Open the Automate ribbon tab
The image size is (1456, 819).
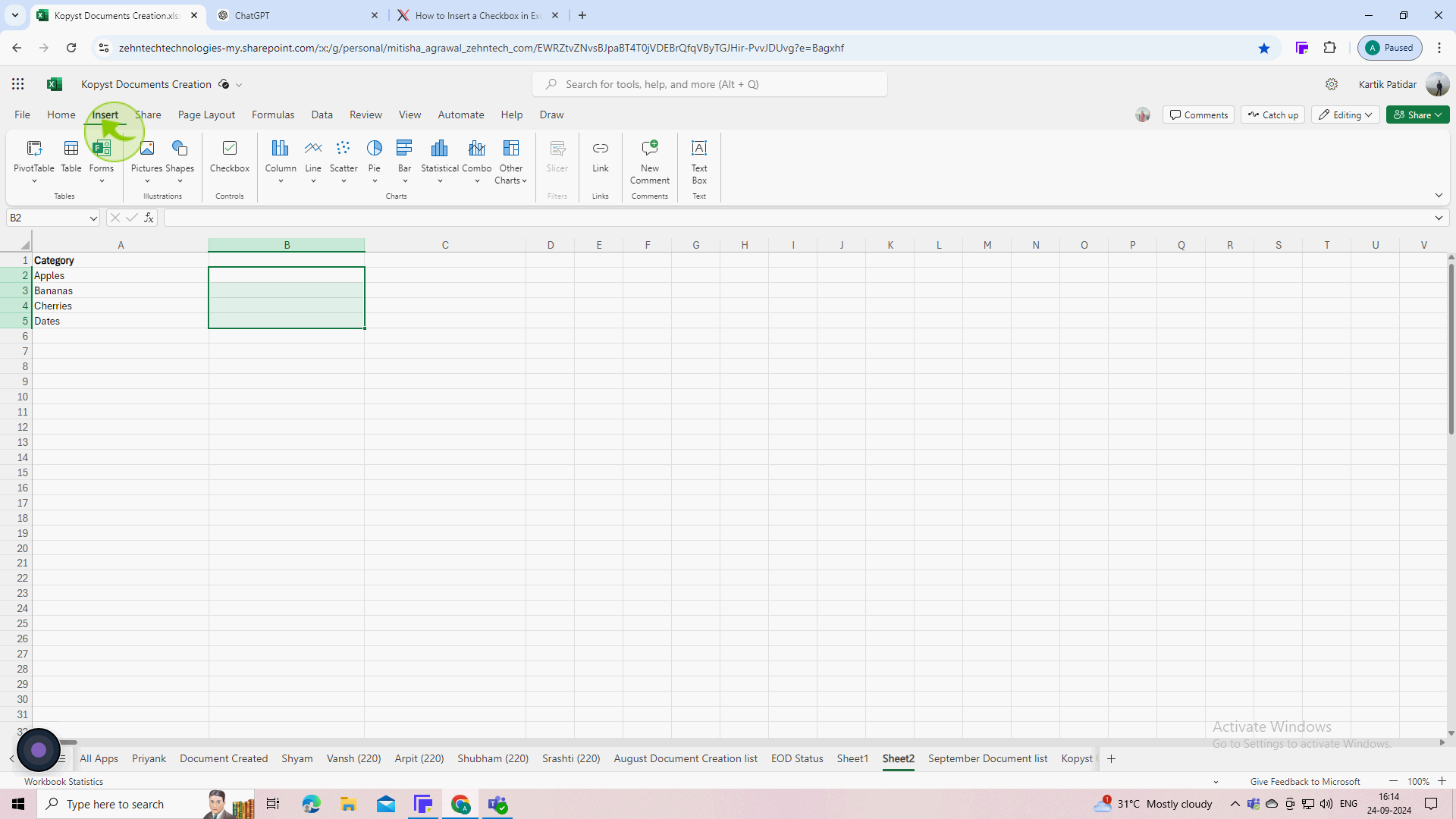[x=461, y=115]
